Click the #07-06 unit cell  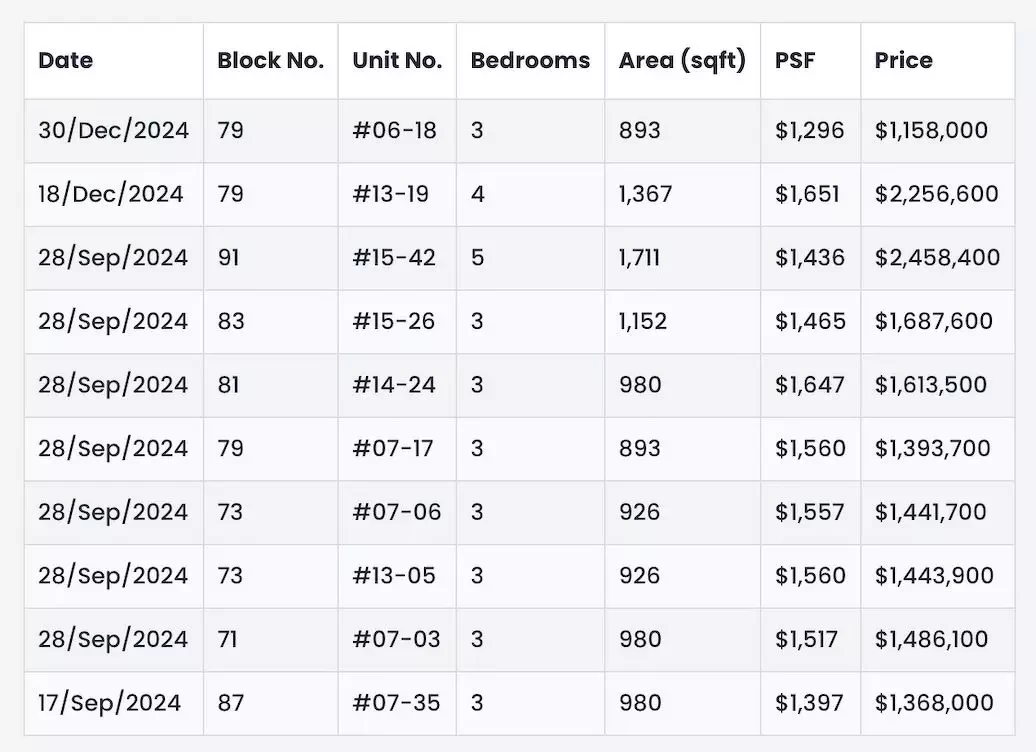(397, 512)
